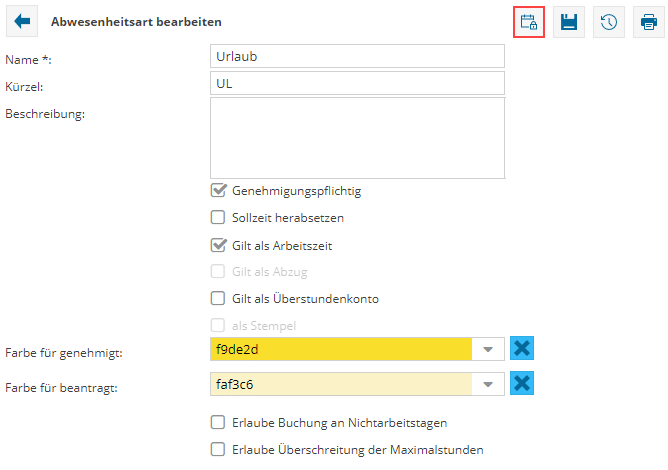Click into the Beschreibung text area
The image size is (668, 470).
[x=356, y=140]
